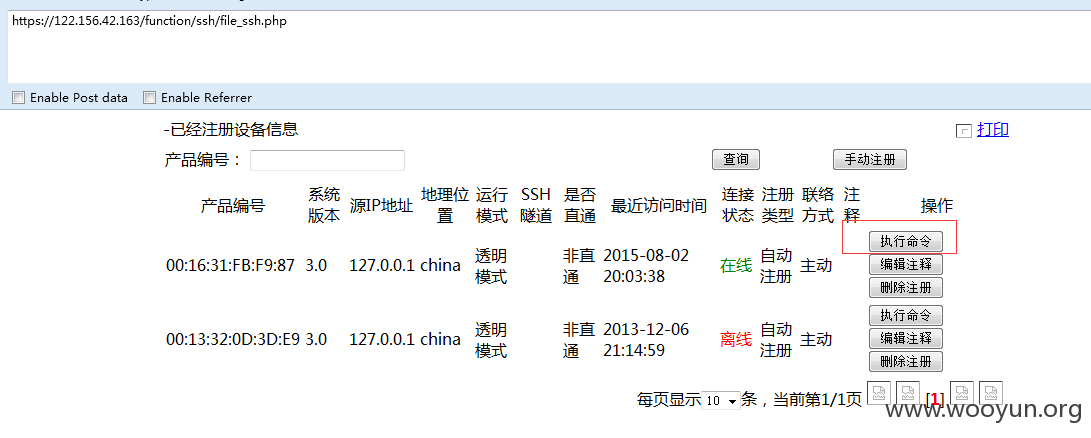Open the per-page row count dropdown
This screenshot has height=438, width=1091.
point(720,400)
